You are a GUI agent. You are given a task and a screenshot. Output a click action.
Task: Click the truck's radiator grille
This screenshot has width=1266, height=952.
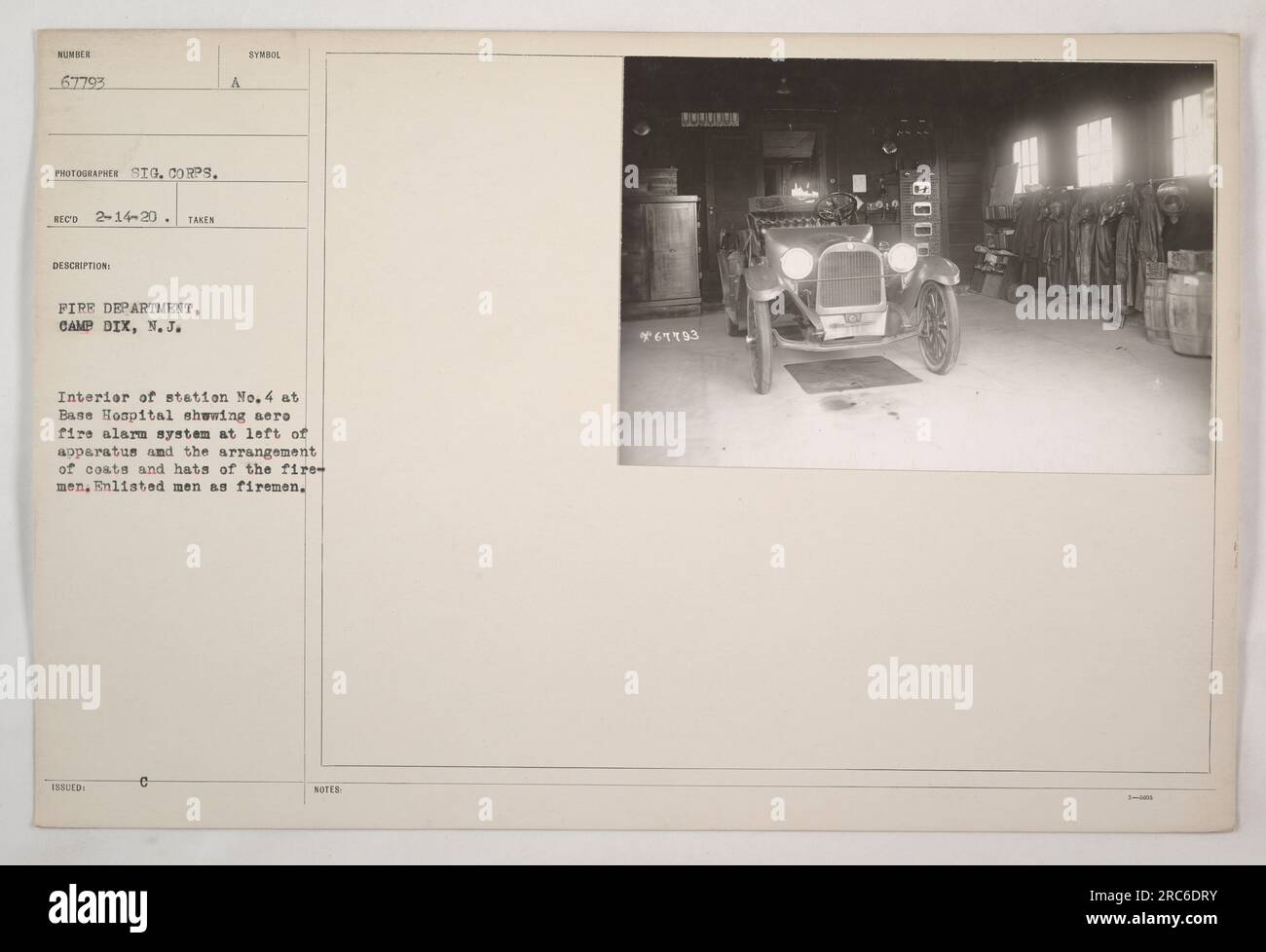click(851, 280)
